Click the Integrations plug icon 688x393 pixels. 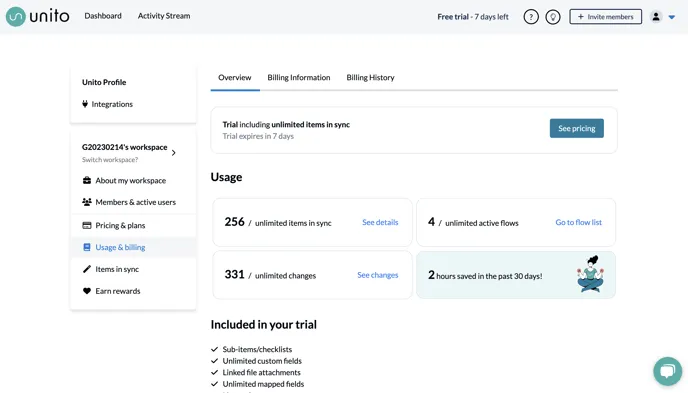(x=85, y=104)
